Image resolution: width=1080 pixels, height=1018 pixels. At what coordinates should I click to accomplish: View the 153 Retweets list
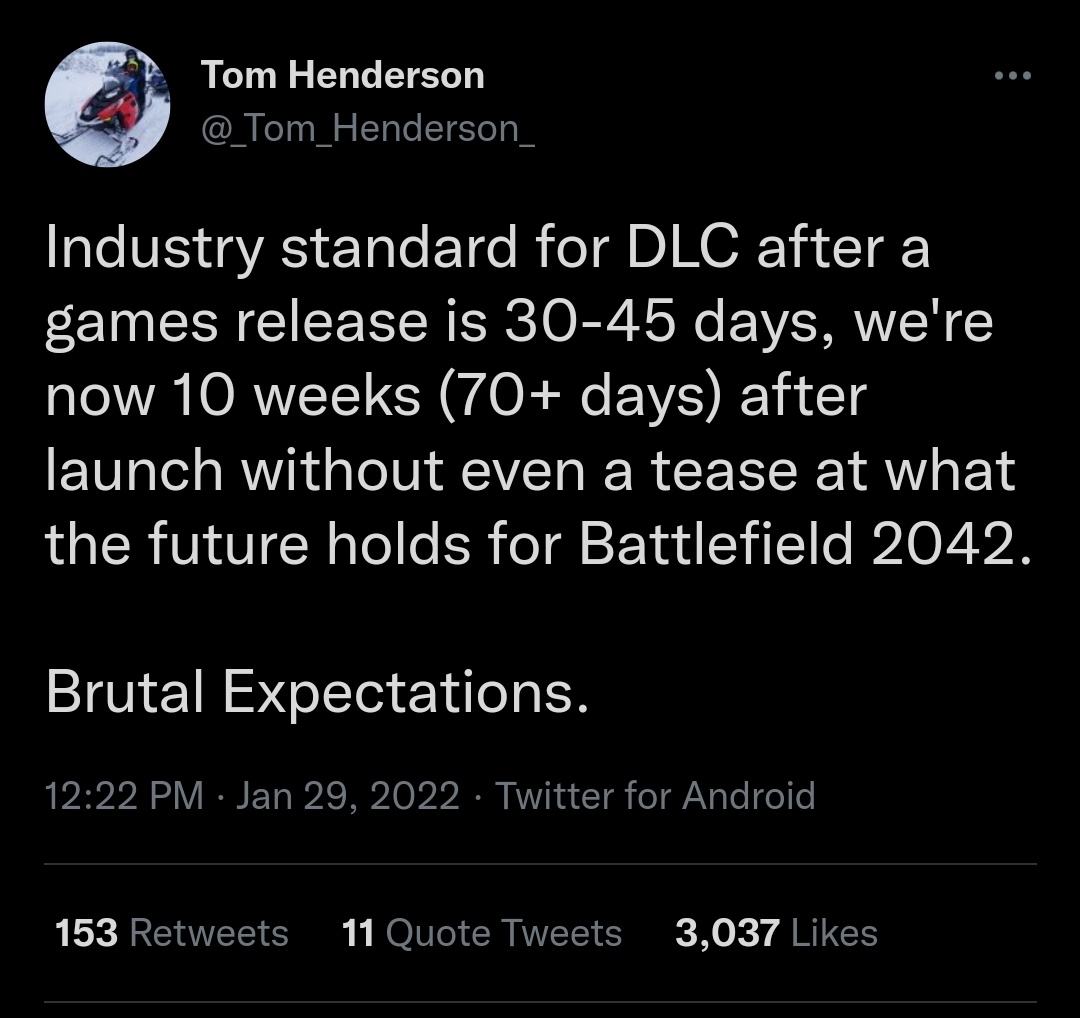(172, 933)
